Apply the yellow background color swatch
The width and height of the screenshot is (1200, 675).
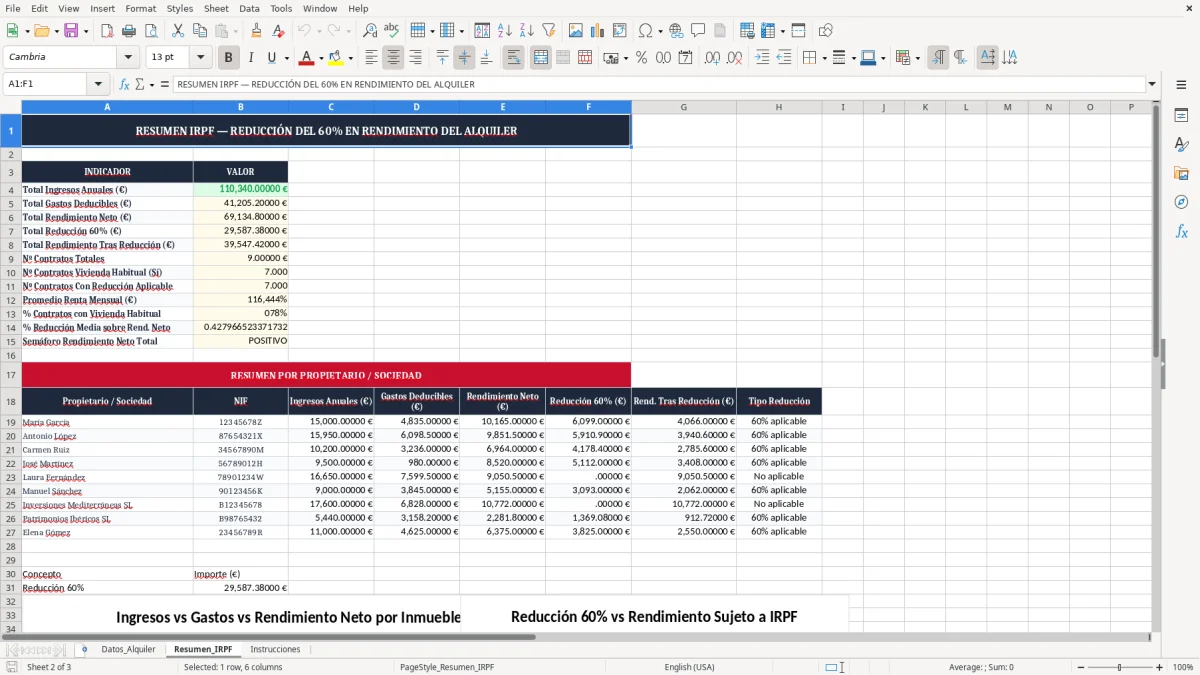coord(336,58)
